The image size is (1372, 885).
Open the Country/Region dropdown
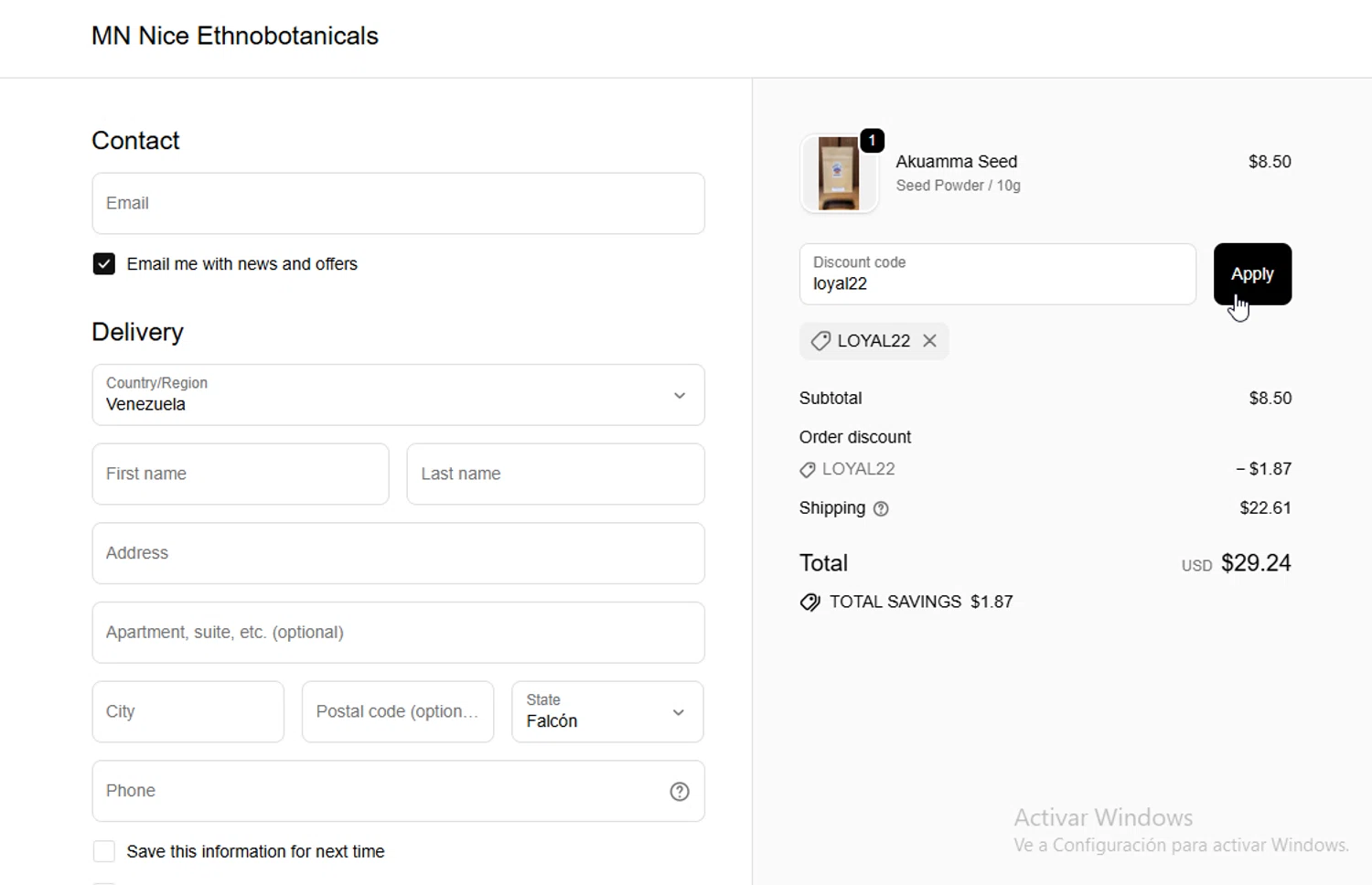click(x=398, y=395)
